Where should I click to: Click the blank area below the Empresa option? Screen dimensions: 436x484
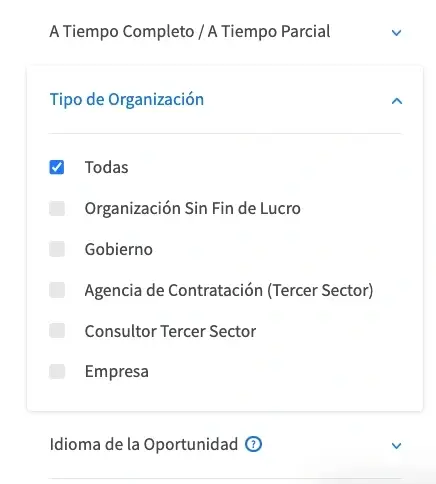tap(225, 396)
